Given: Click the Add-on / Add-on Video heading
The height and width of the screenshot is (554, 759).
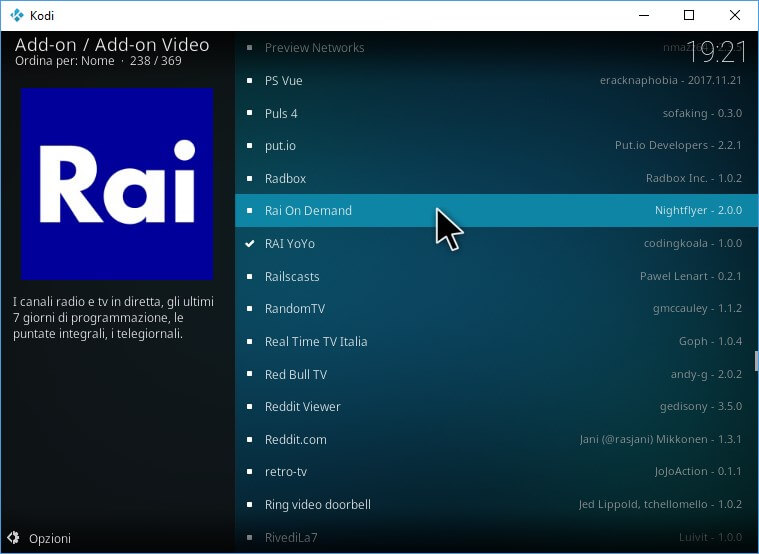Looking at the screenshot, I should point(112,45).
